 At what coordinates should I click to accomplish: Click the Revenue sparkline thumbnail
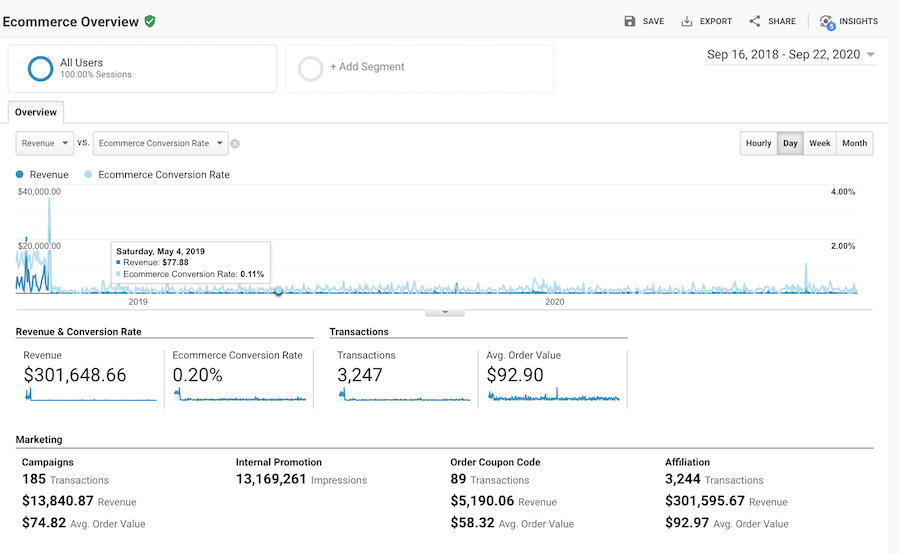[91, 394]
